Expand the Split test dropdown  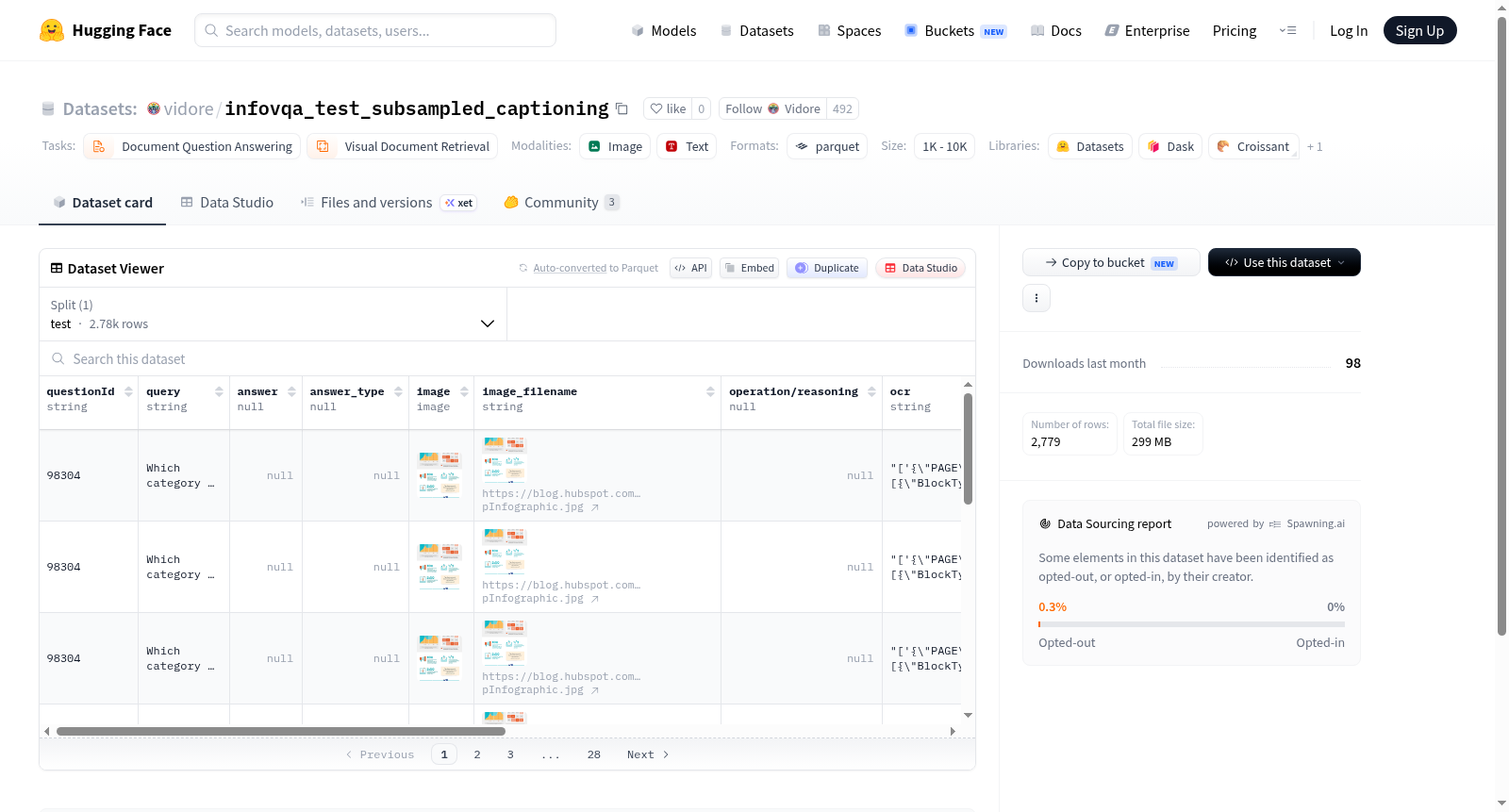pos(273,314)
